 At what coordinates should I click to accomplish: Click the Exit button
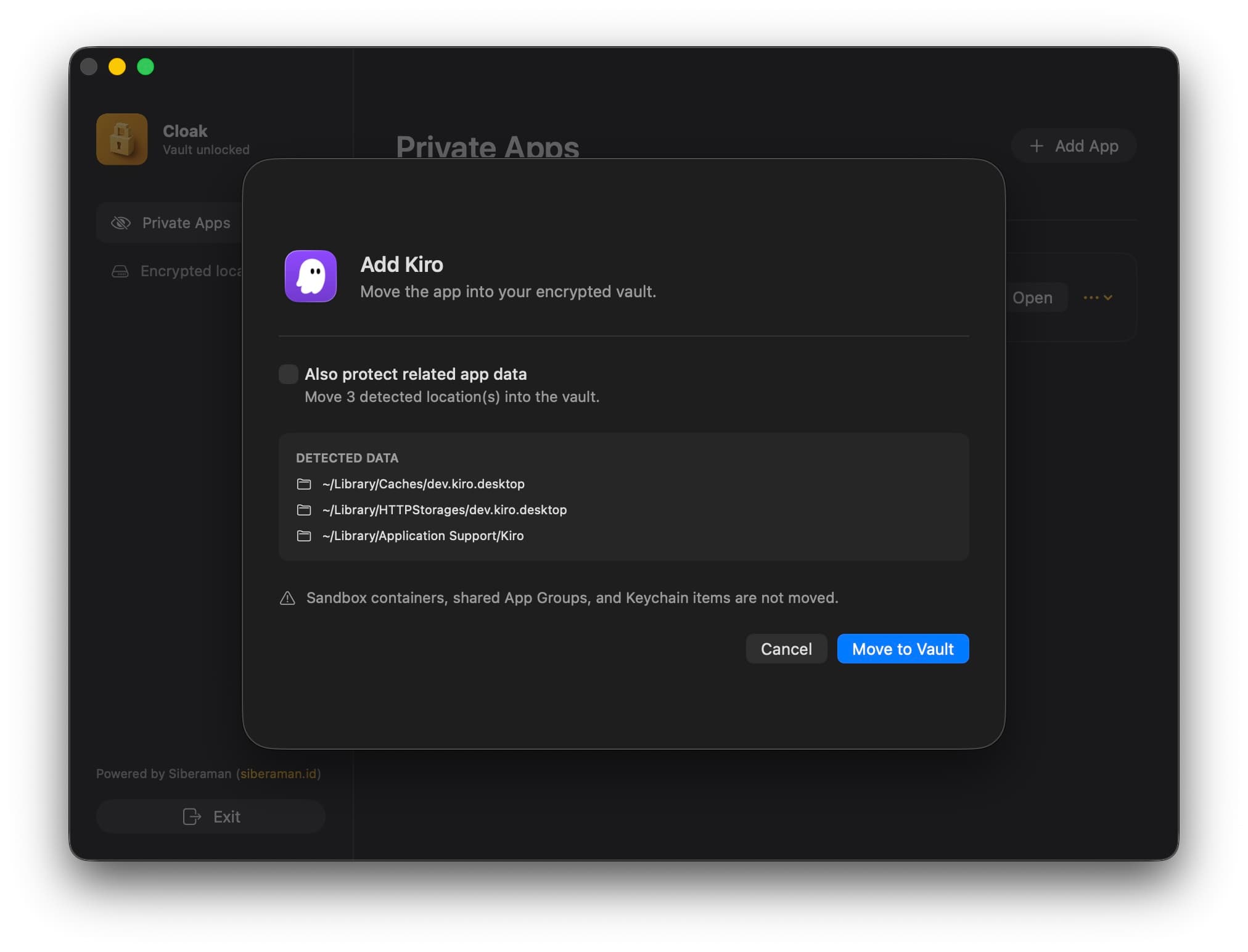[211, 816]
